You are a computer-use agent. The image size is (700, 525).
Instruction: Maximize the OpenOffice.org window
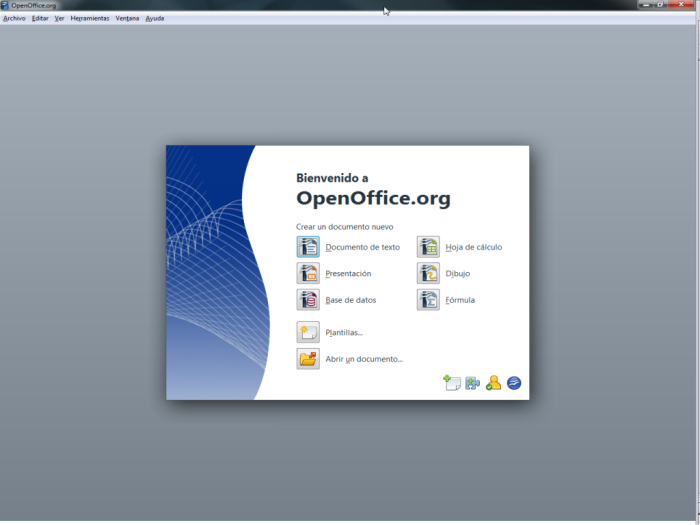tap(660, 4)
